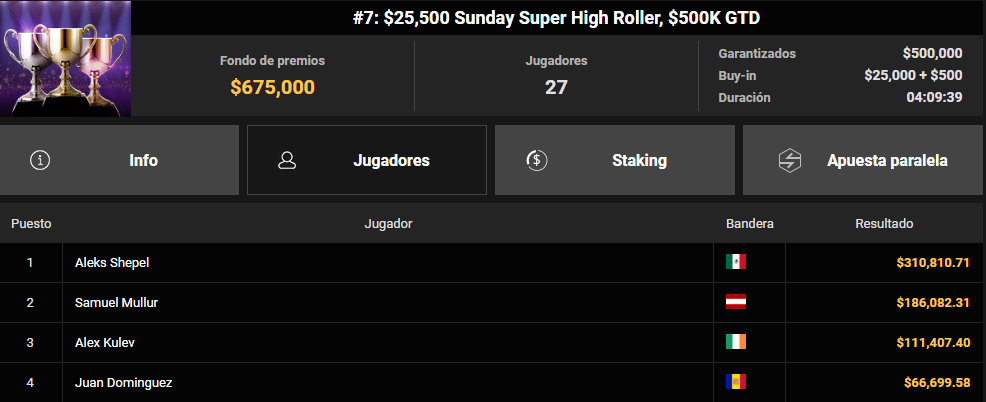Click Samuel Mullur's red-white flag icon

tap(736, 302)
